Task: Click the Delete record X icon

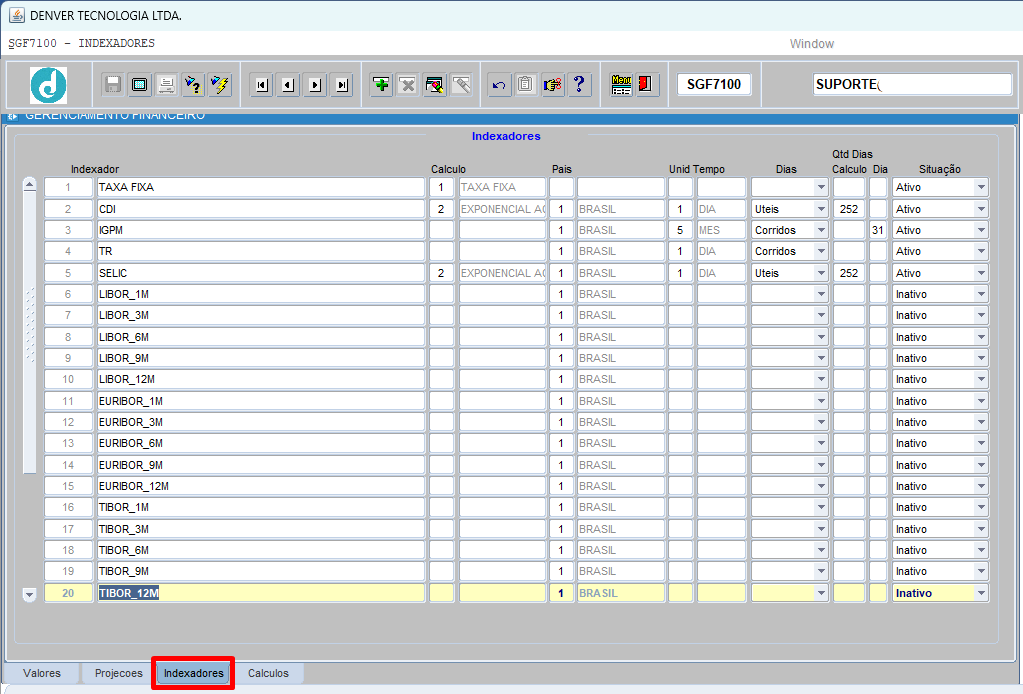Action: point(408,85)
